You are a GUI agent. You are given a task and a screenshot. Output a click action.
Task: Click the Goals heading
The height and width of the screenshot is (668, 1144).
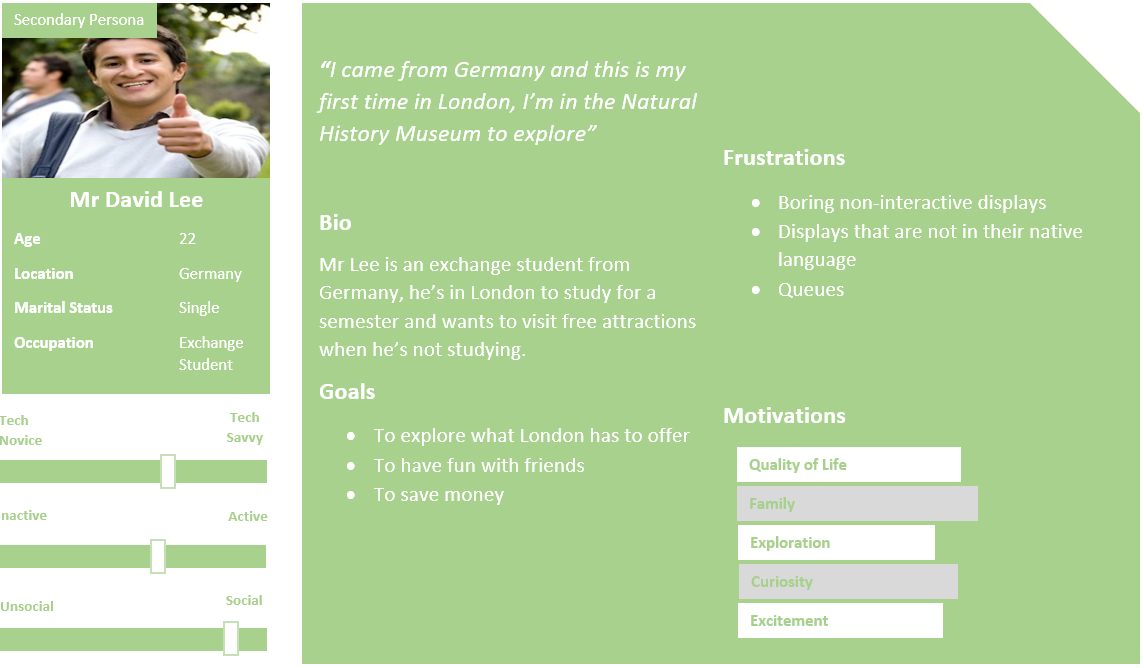(x=347, y=392)
